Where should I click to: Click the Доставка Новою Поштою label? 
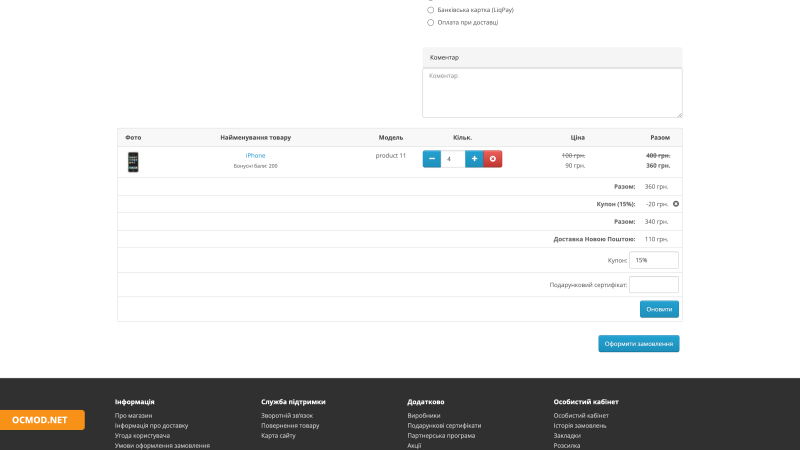pyautogui.click(x=594, y=239)
